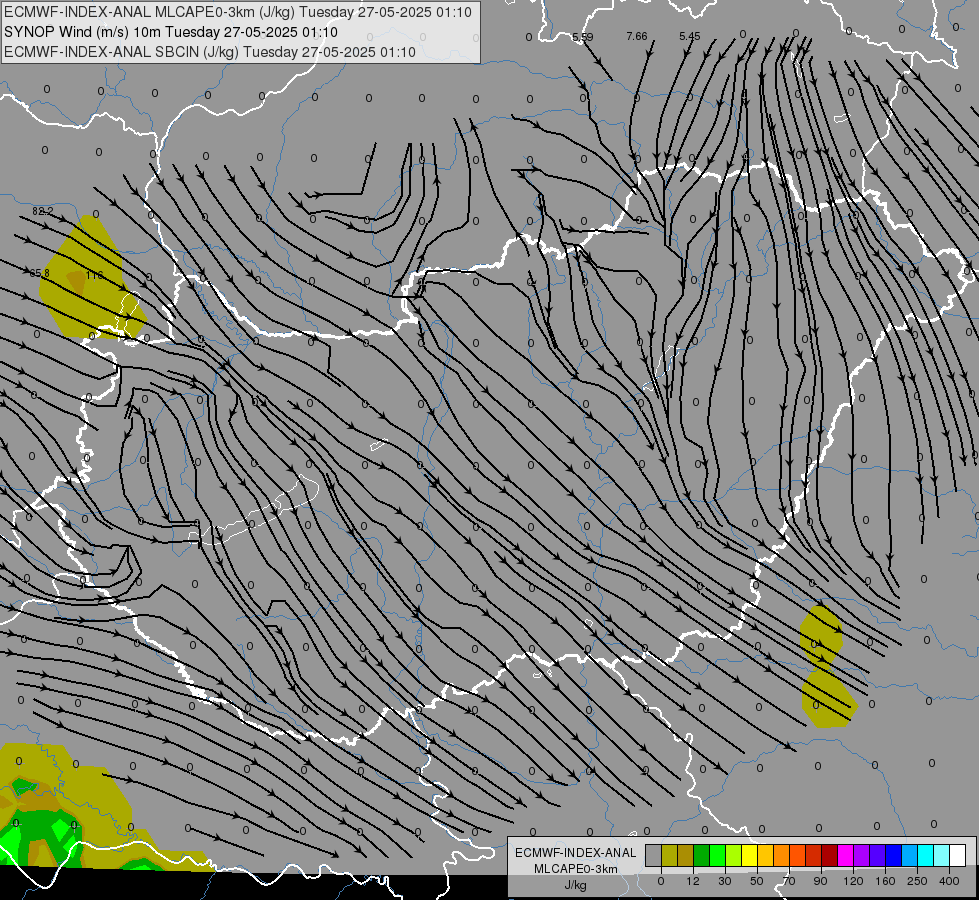Select the sky blue legend swatch
The width and height of the screenshot is (979, 900).
(910, 856)
